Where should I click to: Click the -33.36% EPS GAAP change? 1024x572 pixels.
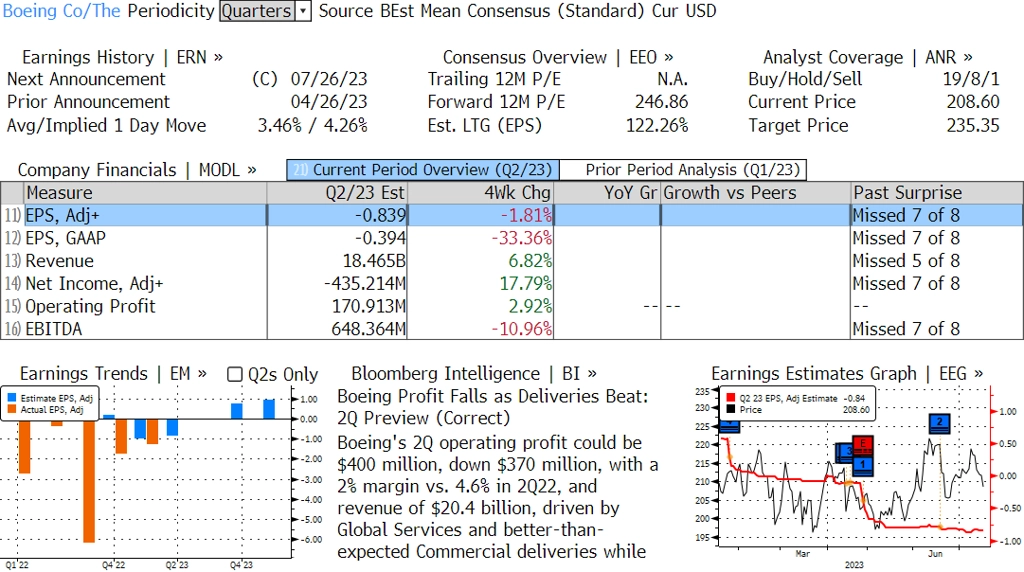[522, 238]
